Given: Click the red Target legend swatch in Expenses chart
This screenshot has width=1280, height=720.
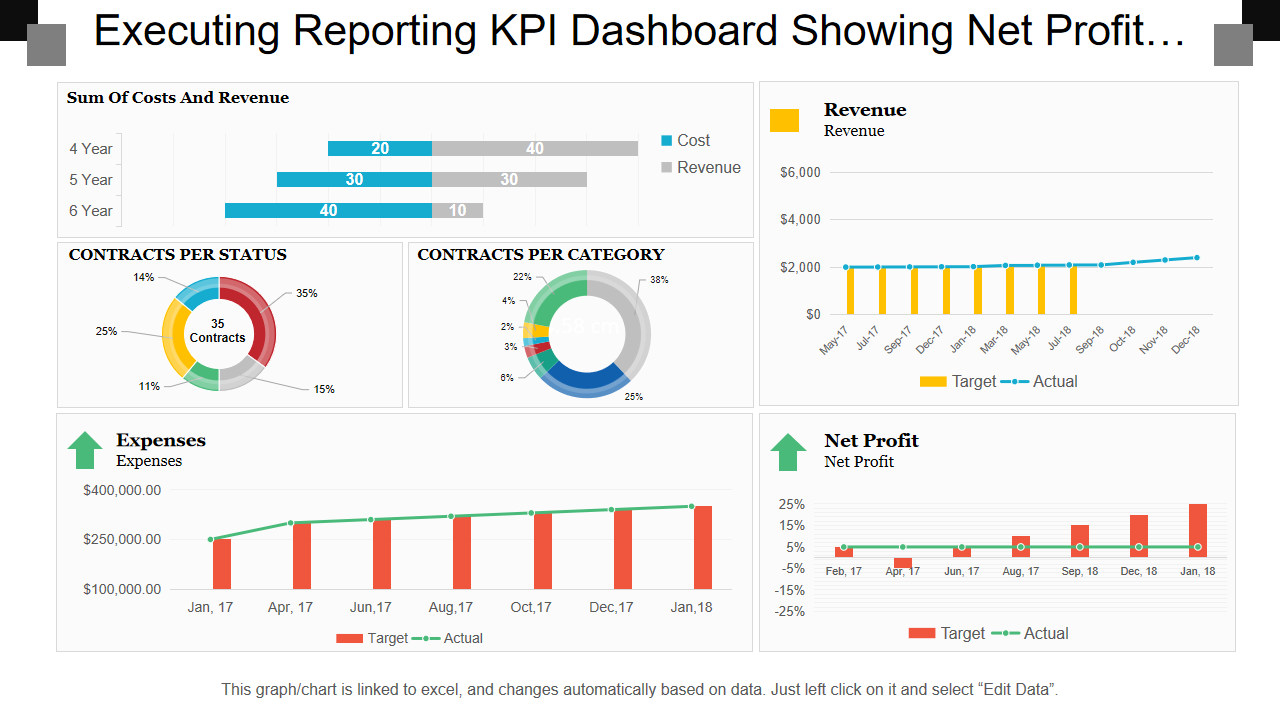Looking at the screenshot, I should coord(350,638).
